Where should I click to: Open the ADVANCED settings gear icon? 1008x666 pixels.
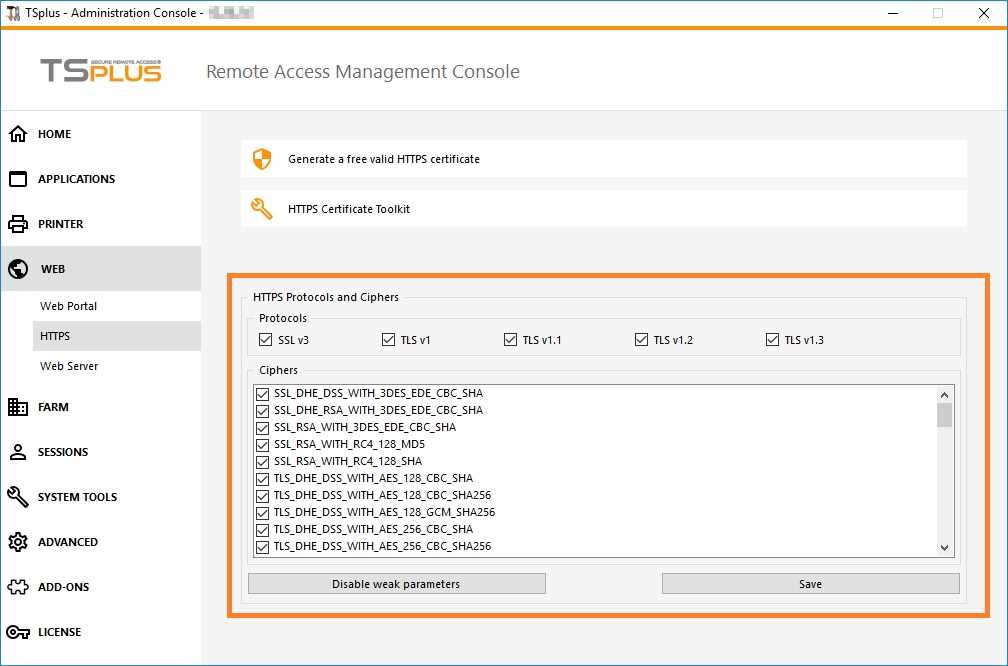pos(18,542)
